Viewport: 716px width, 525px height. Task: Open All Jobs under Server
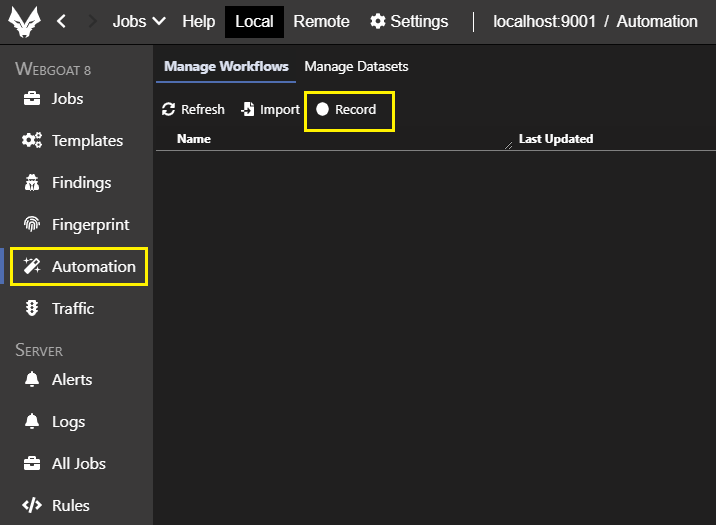click(x=65, y=464)
